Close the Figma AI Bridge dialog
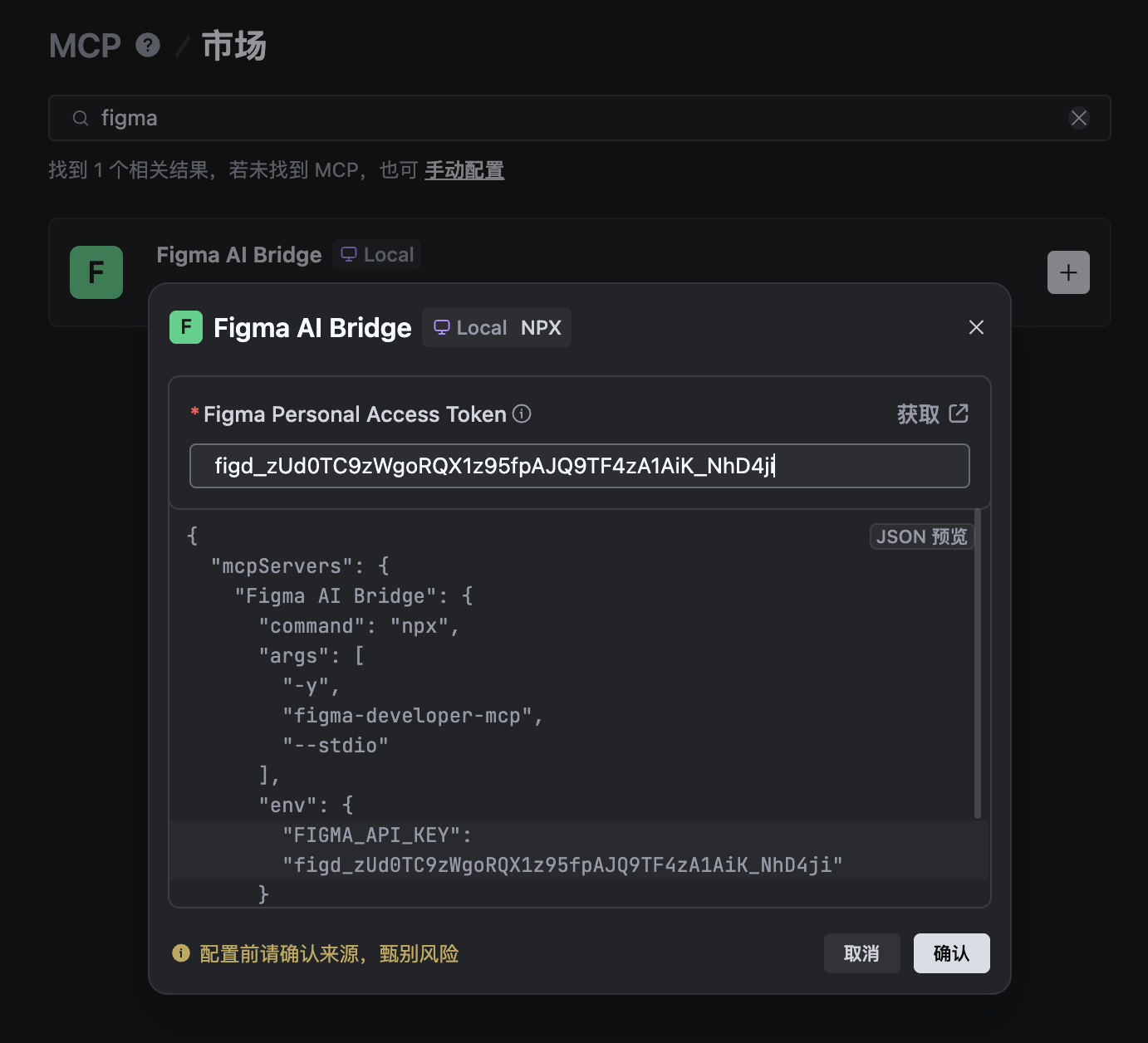 (x=976, y=327)
